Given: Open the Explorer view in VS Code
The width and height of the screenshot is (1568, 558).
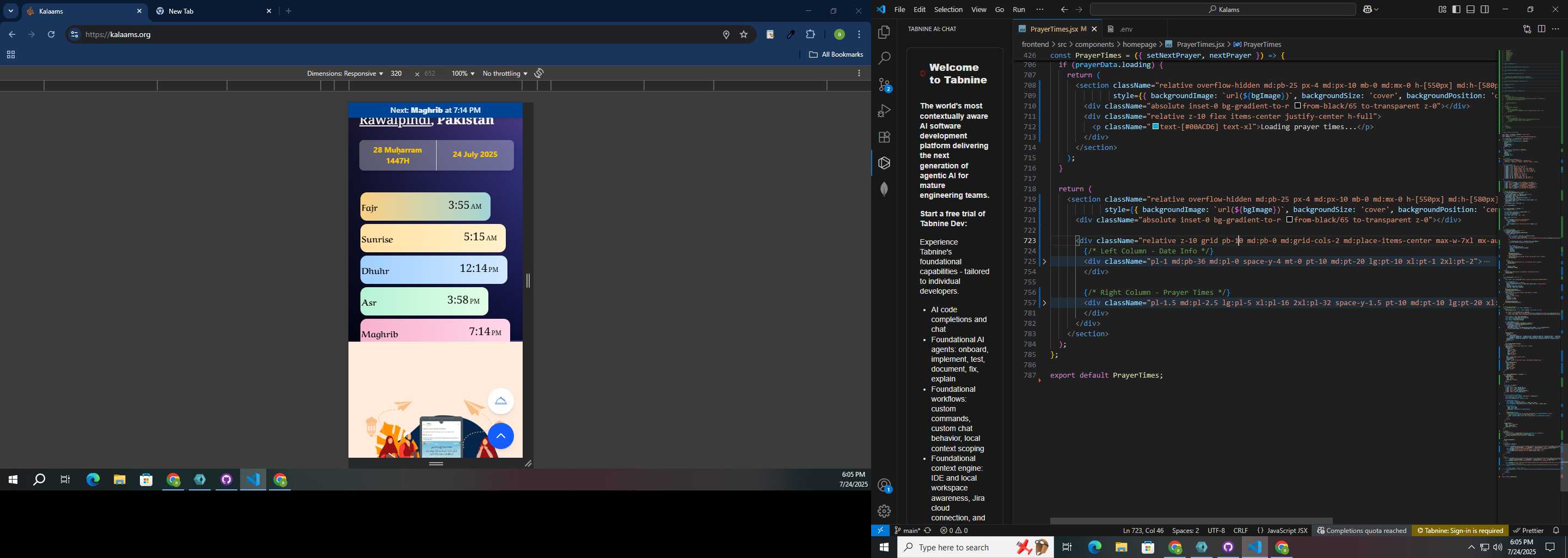Looking at the screenshot, I should point(884,32).
